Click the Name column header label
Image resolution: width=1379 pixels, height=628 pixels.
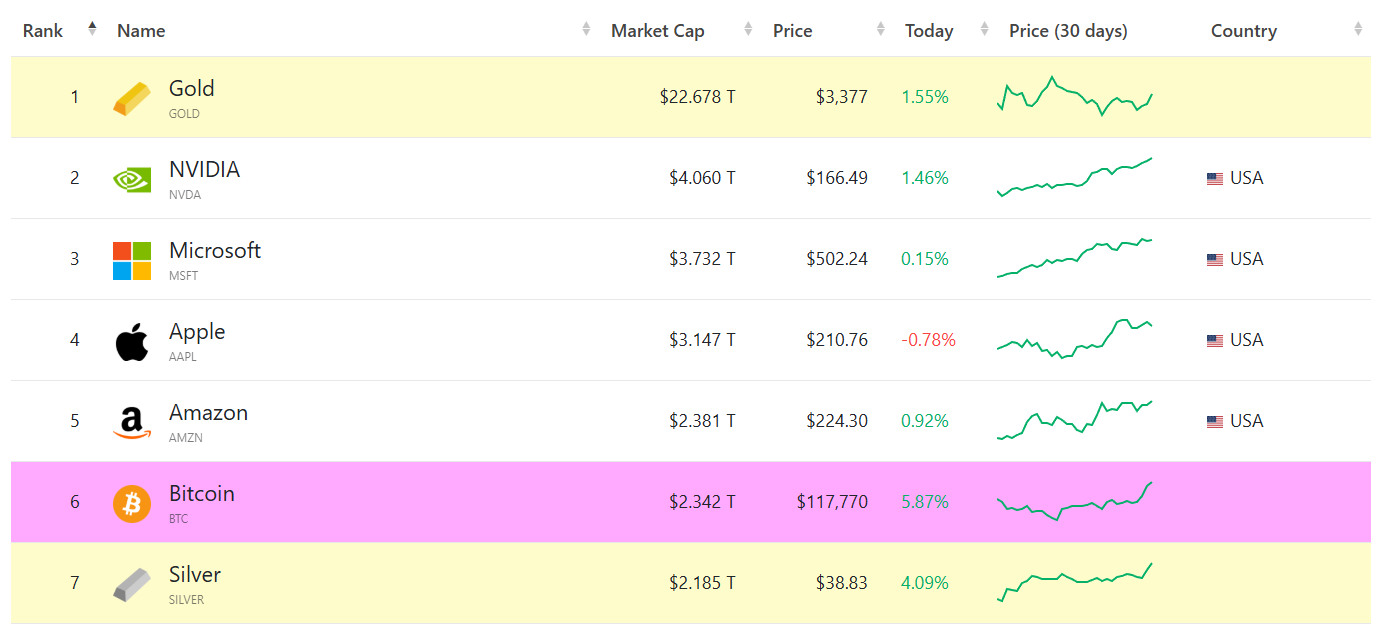141,31
